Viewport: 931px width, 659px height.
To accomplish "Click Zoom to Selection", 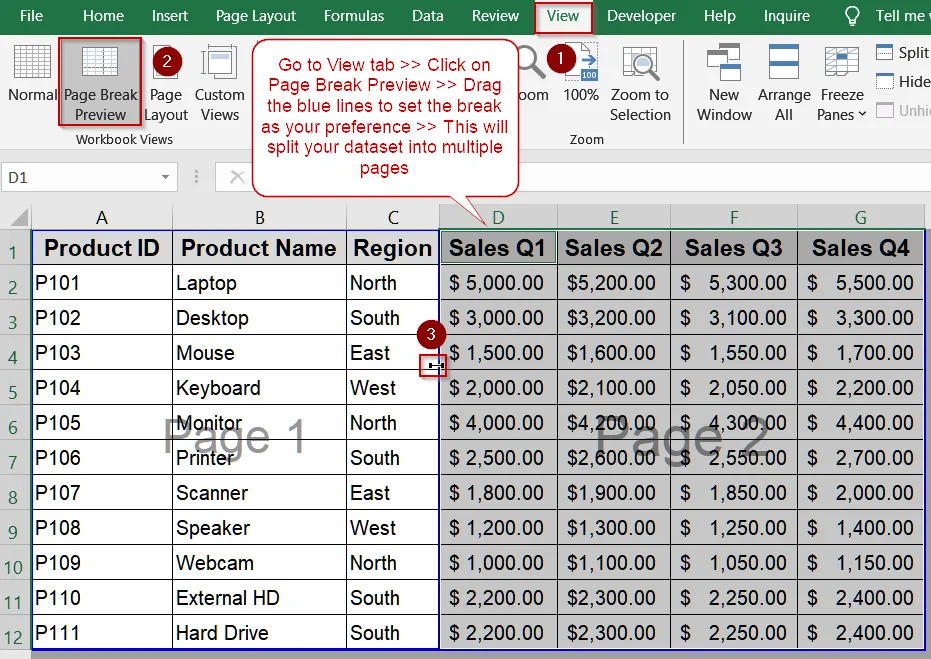I will [x=640, y=83].
